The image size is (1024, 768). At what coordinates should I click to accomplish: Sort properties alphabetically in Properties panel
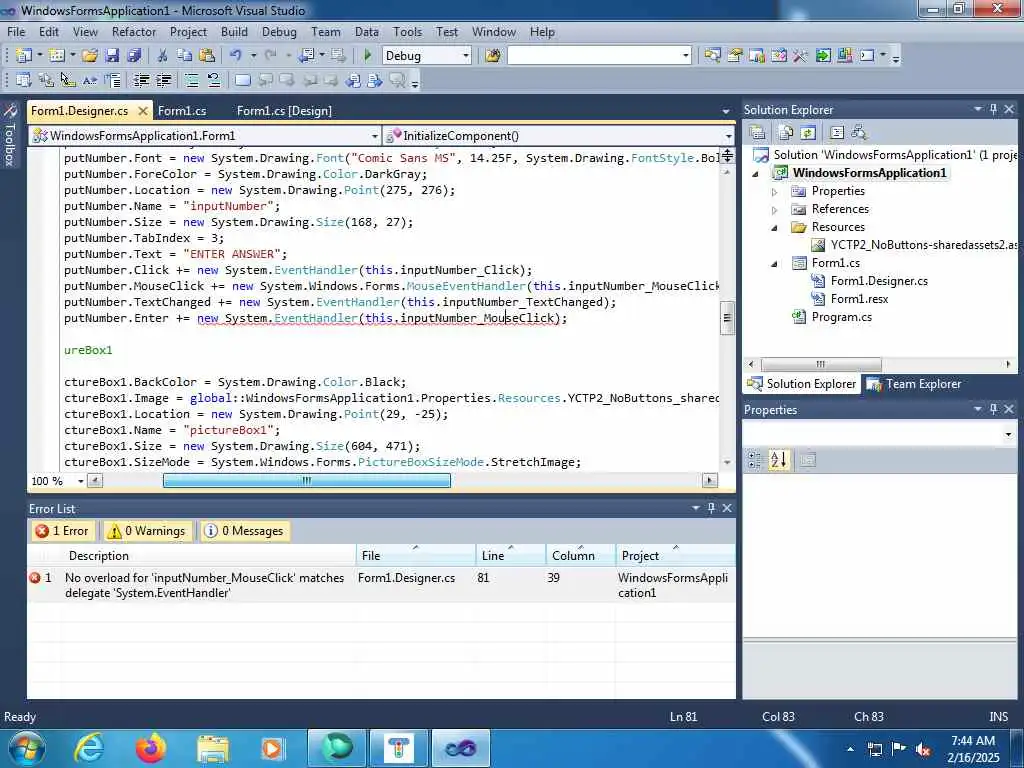click(778, 460)
